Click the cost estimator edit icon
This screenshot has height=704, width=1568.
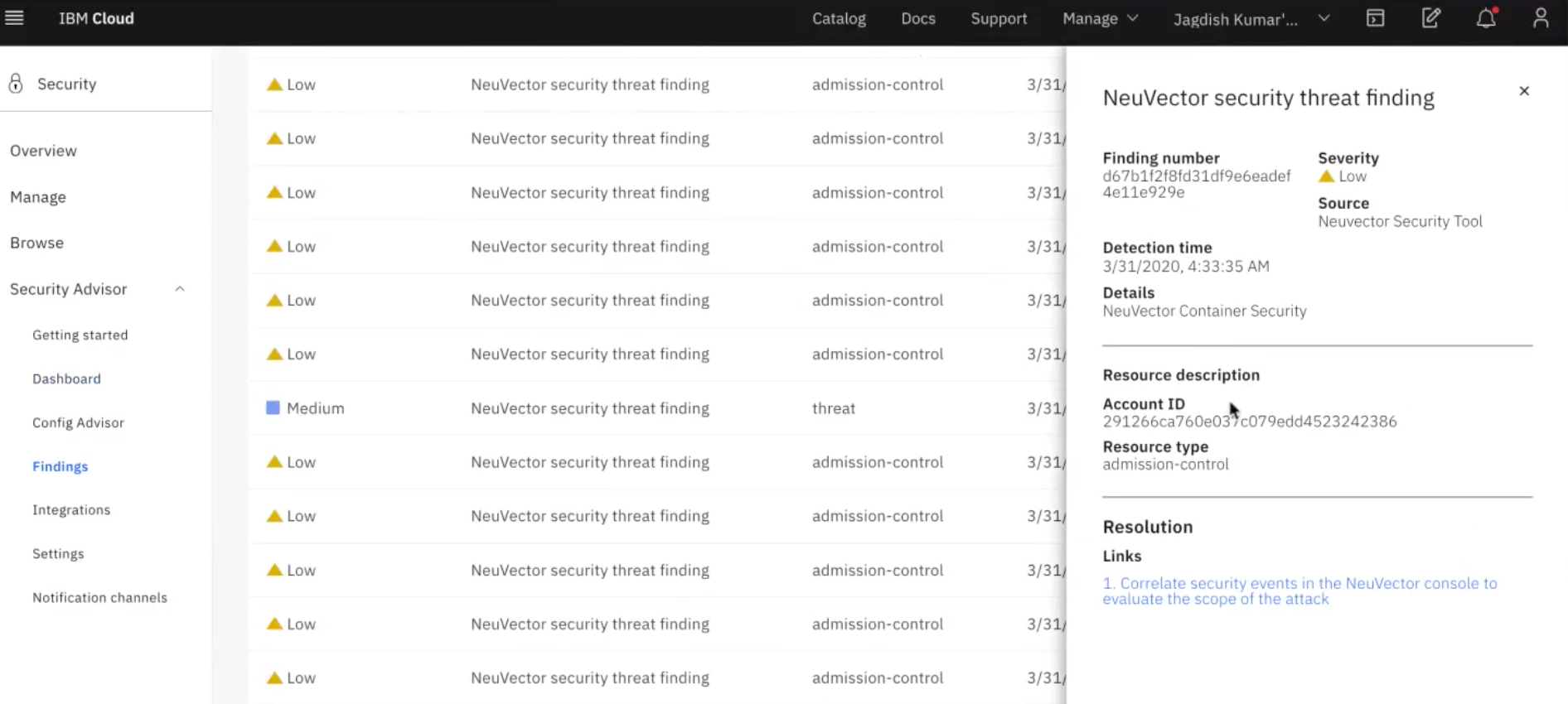pos(1430,18)
